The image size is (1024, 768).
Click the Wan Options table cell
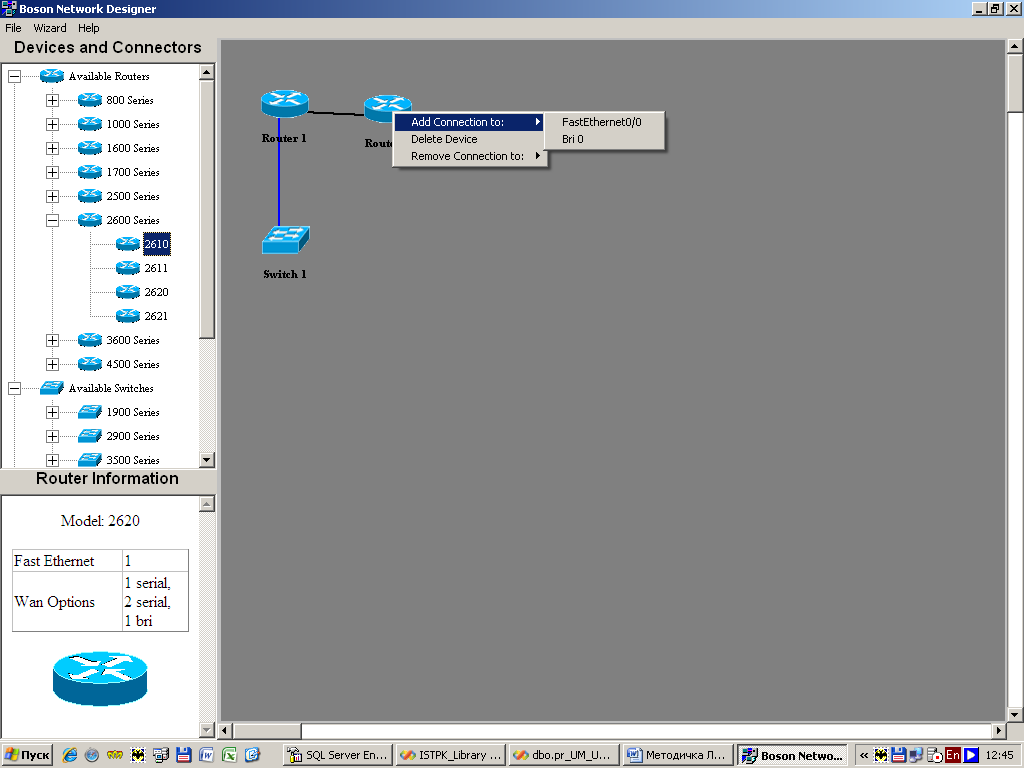[x=67, y=602]
